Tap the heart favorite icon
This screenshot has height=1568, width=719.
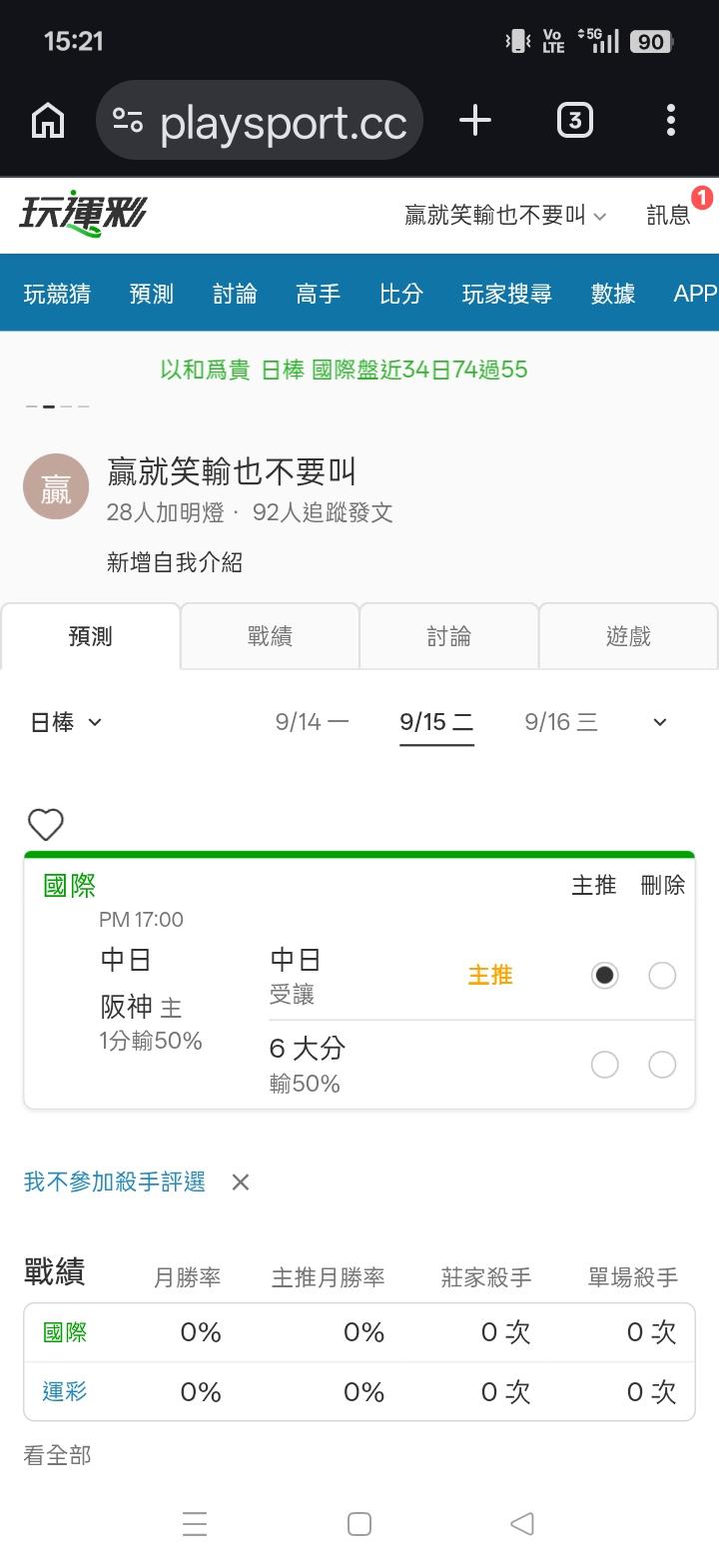click(45, 825)
